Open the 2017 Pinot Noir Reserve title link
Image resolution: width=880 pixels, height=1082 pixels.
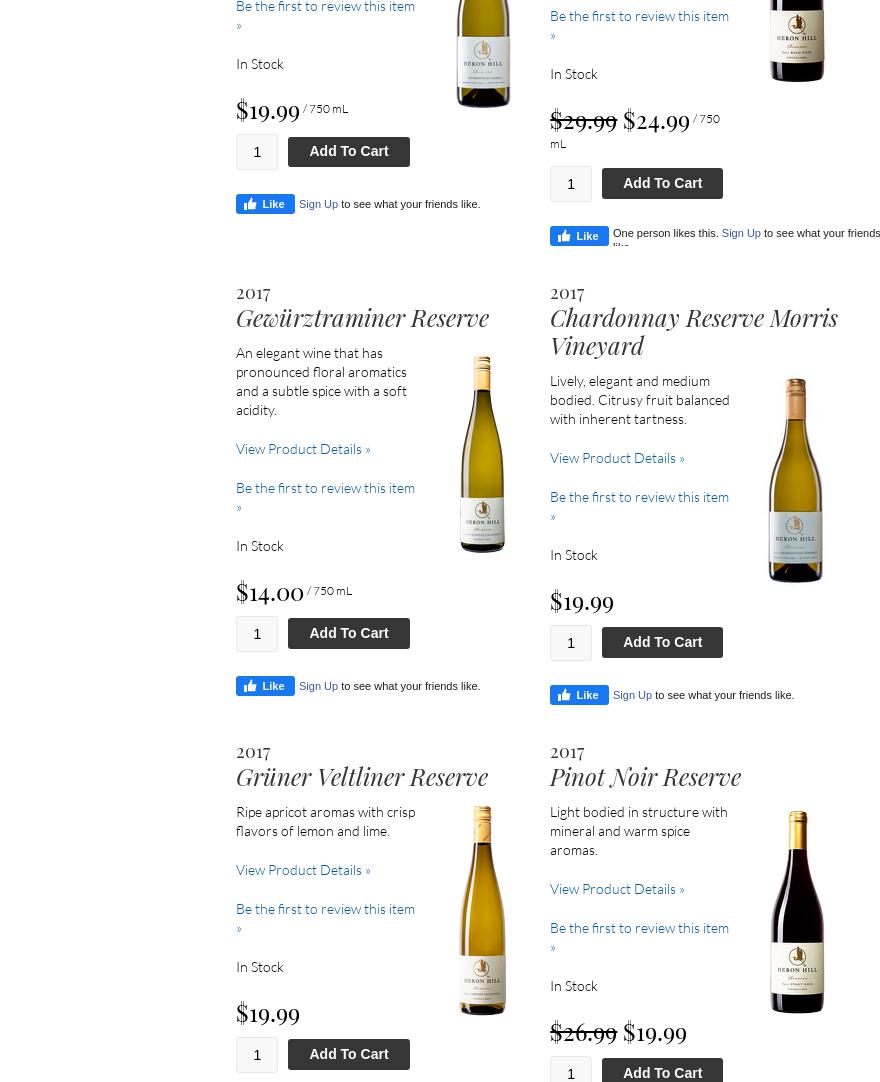(645, 776)
